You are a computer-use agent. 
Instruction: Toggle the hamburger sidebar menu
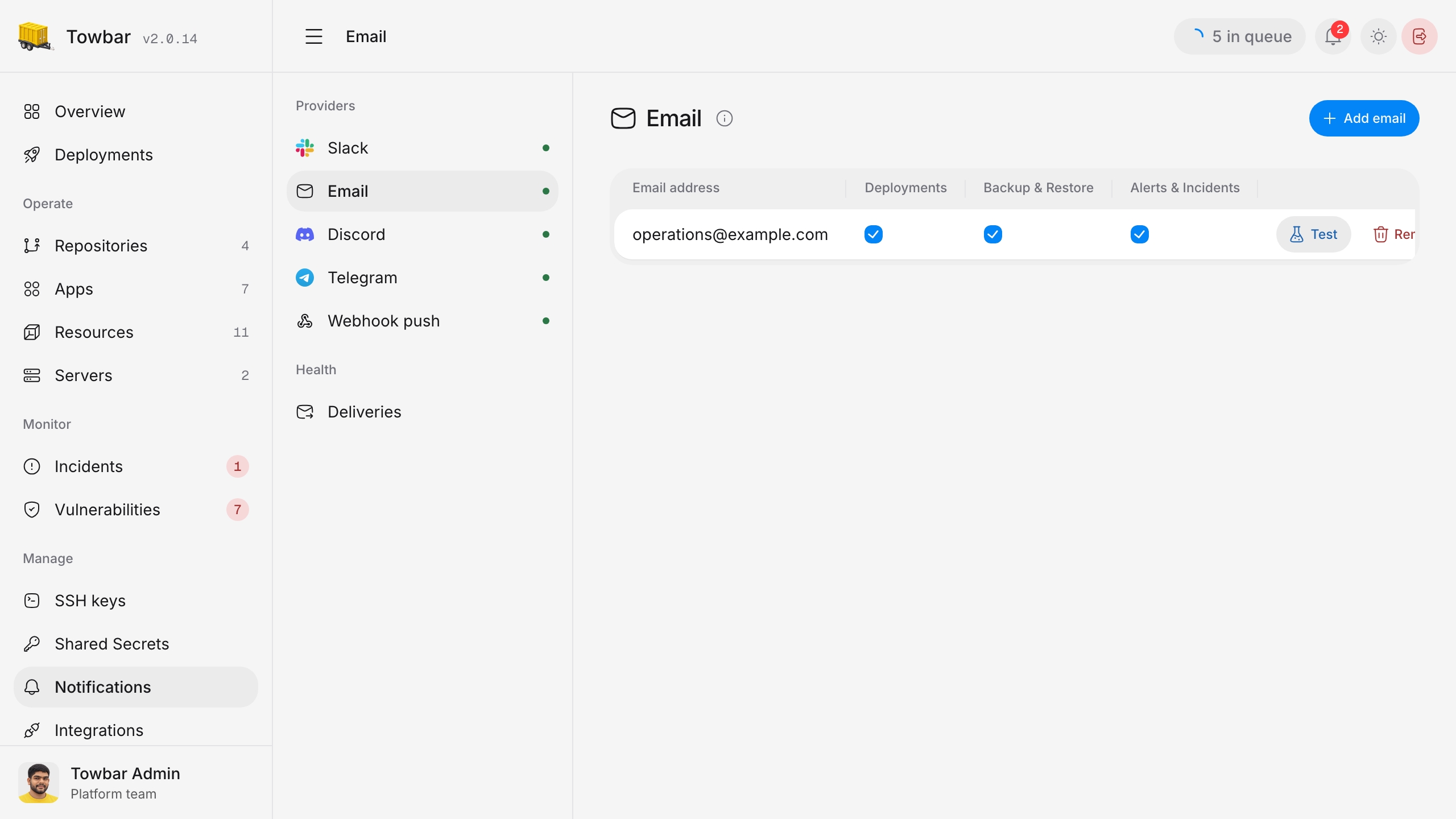(x=314, y=36)
